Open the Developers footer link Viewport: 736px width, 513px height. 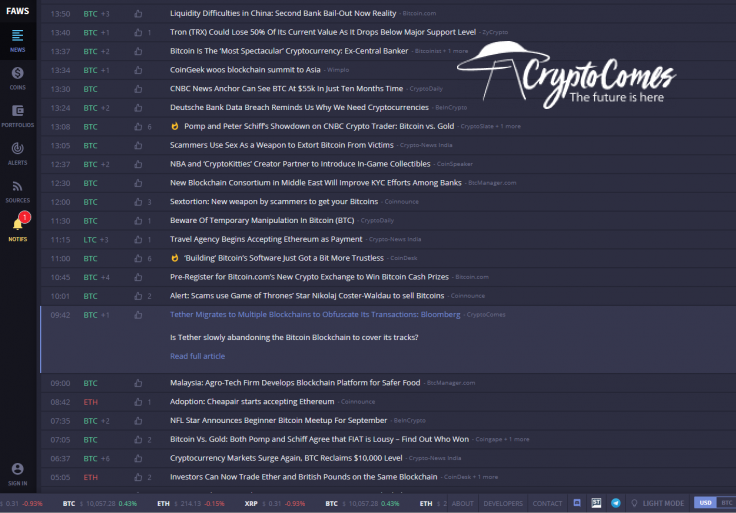[x=503, y=503]
